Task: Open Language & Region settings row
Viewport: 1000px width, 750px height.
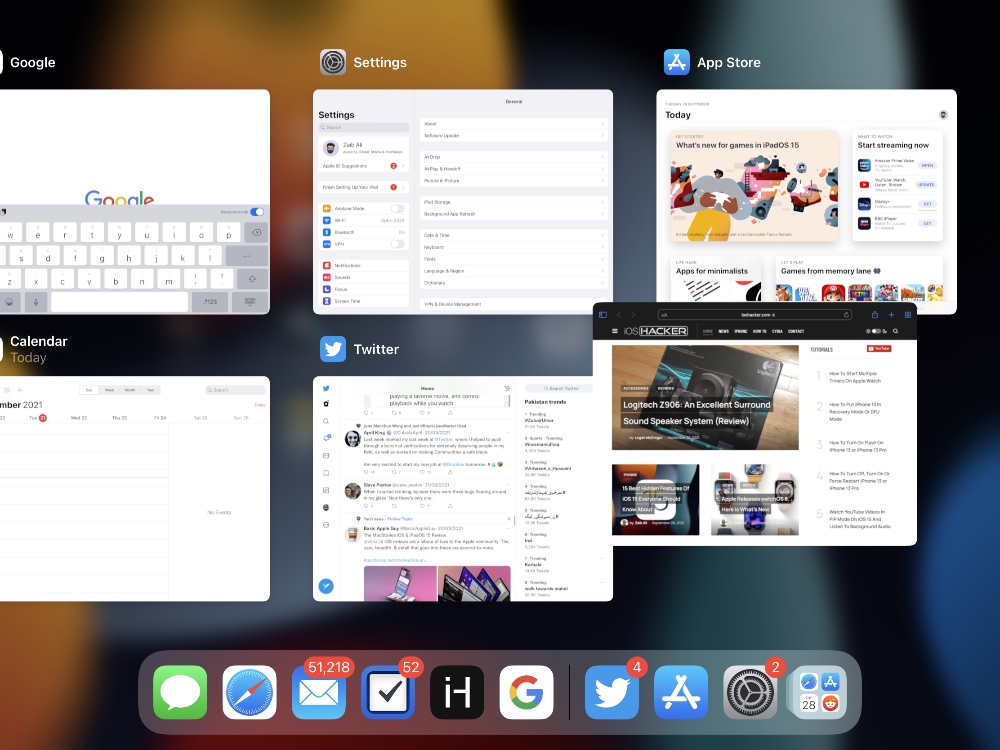Action: (513, 271)
